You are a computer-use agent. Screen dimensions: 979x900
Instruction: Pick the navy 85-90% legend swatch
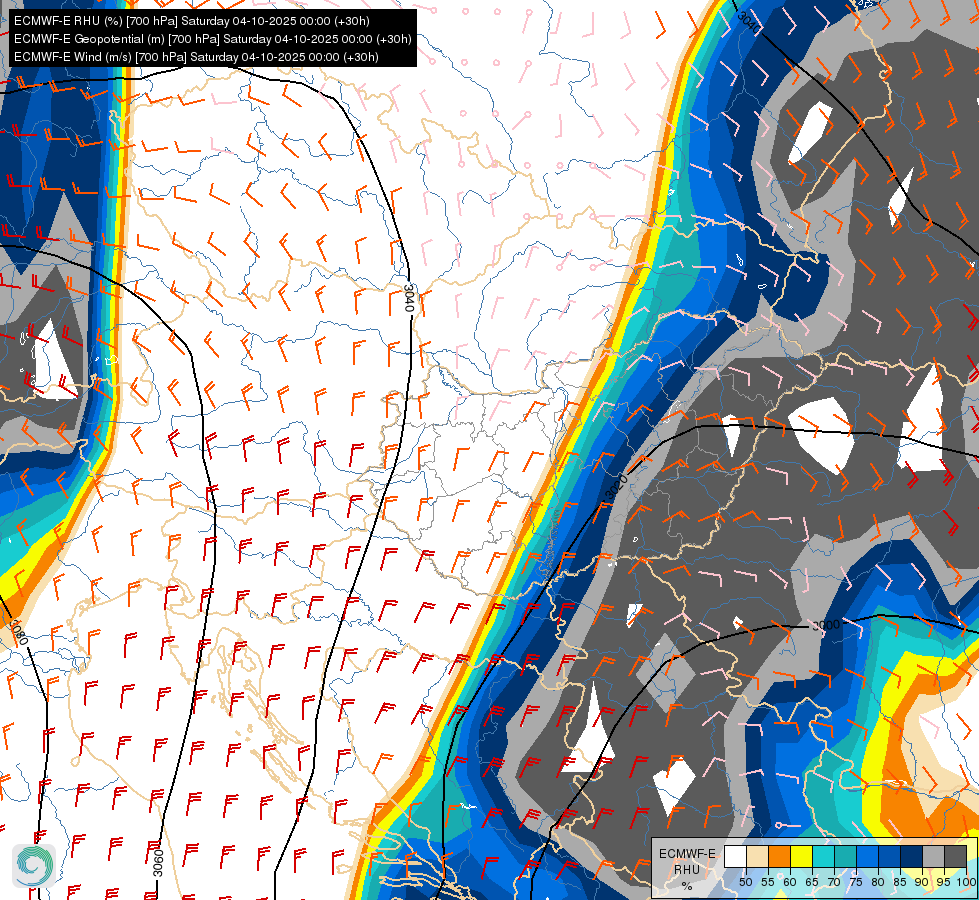(x=912, y=856)
